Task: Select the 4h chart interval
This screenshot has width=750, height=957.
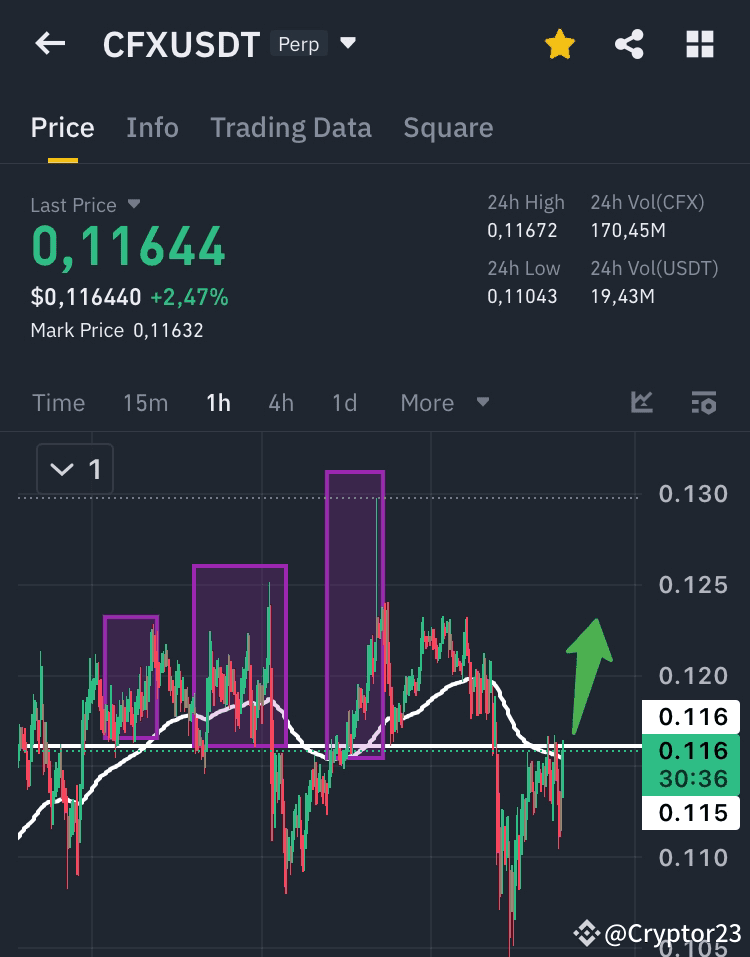Action: coord(281,403)
